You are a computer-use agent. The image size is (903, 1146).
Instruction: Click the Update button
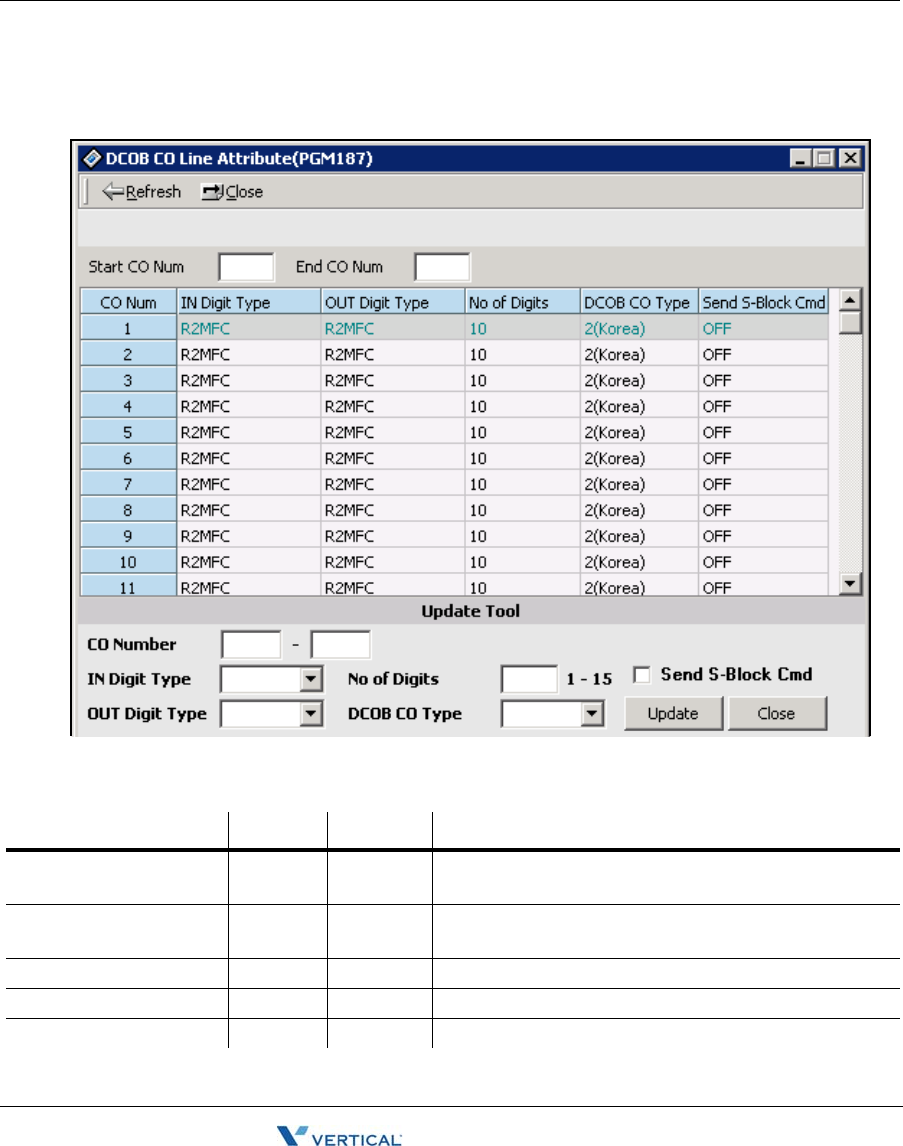point(673,713)
